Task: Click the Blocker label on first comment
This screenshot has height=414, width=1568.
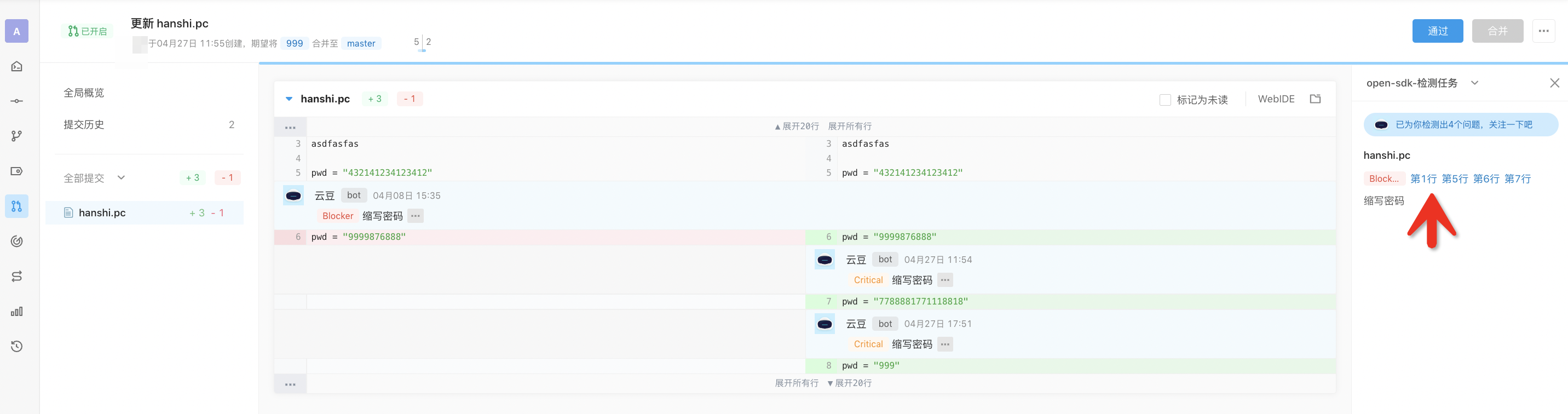Action: [x=337, y=216]
